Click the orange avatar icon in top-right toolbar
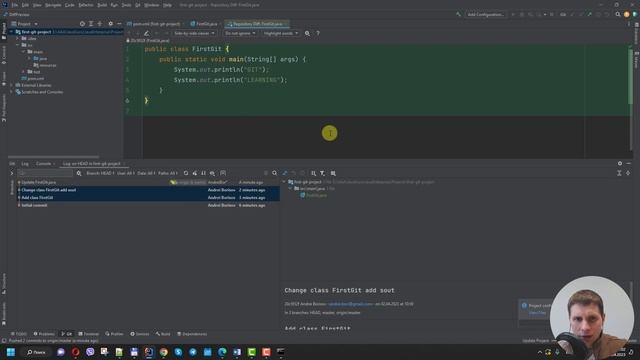This screenshot has width=640, height=360. click(x=627, y=15)
